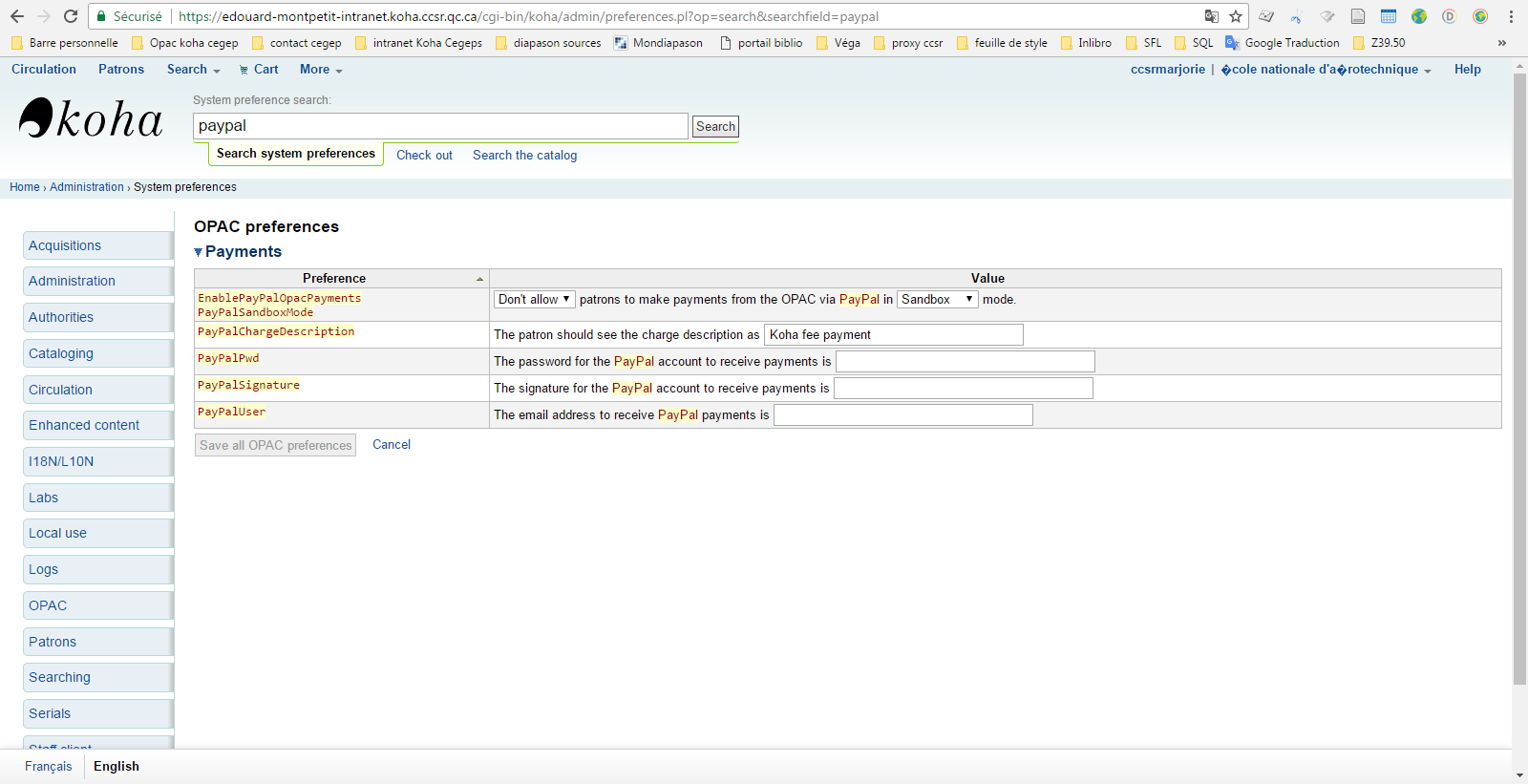Open the Don't allow PayPal payments dropdown
The width and height of the screenshot is (1528, 784).
pos(534,299)
